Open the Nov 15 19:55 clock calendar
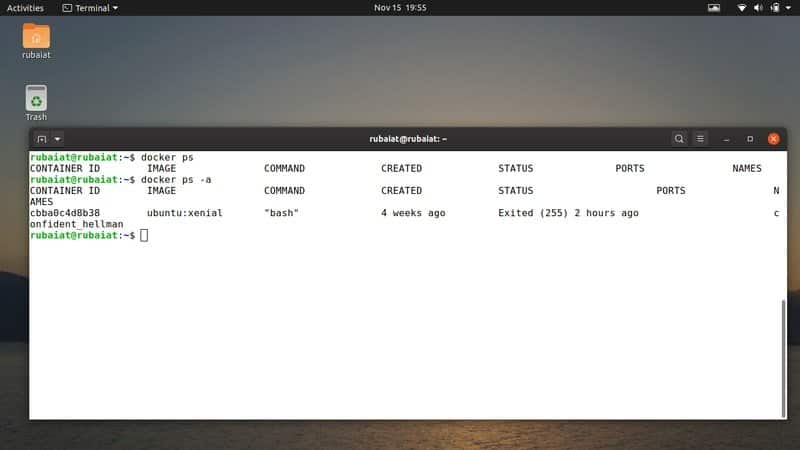The height and width of the screenshot is (450, 800). click(400, 7)
